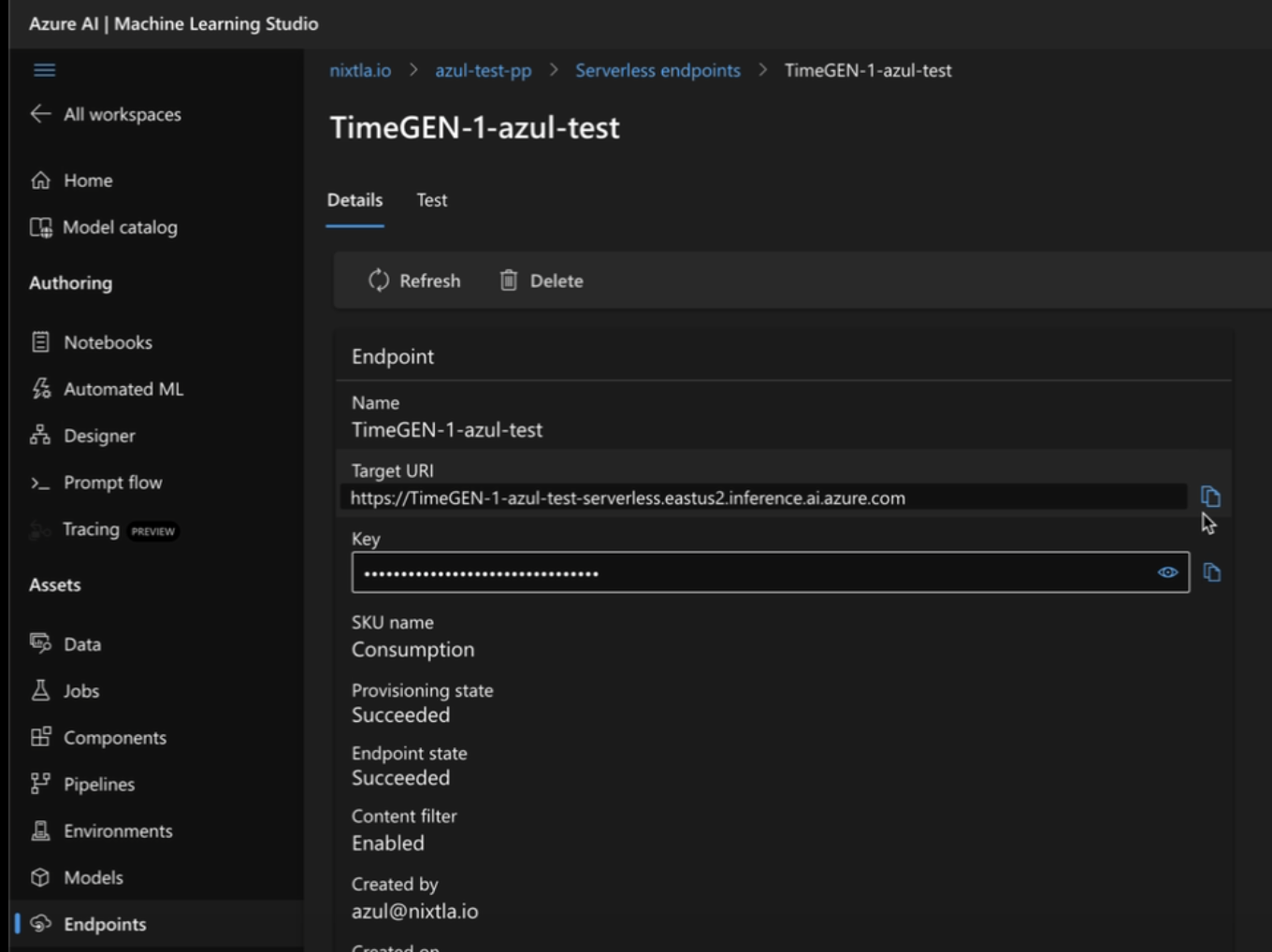Reveal the hidden endpoint Key

pyautogui.click(x=1167, y=571)
